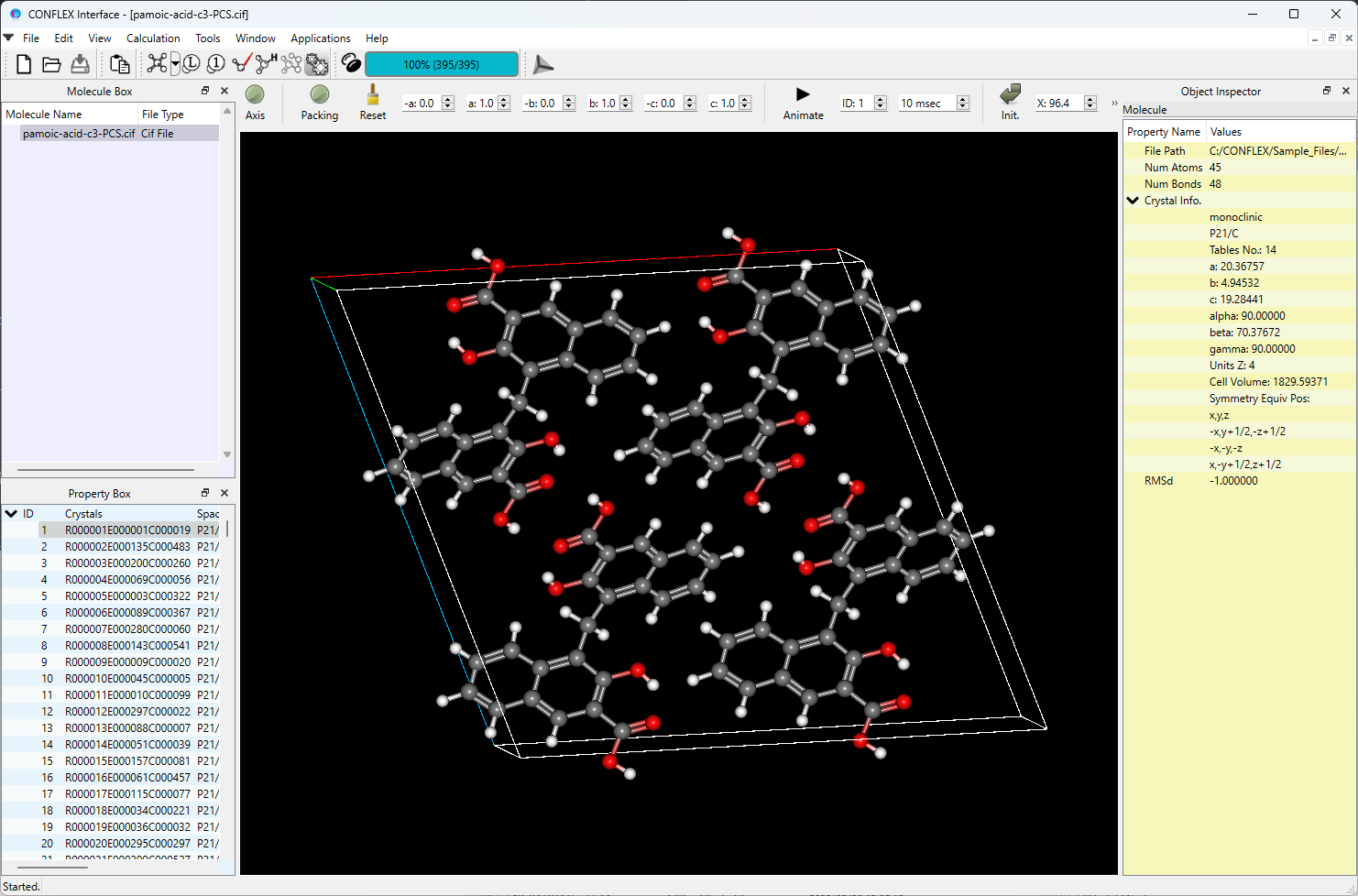Click the Reset brush icon
This screenshot has height=896, width=1358.
(x=373, y=95)
